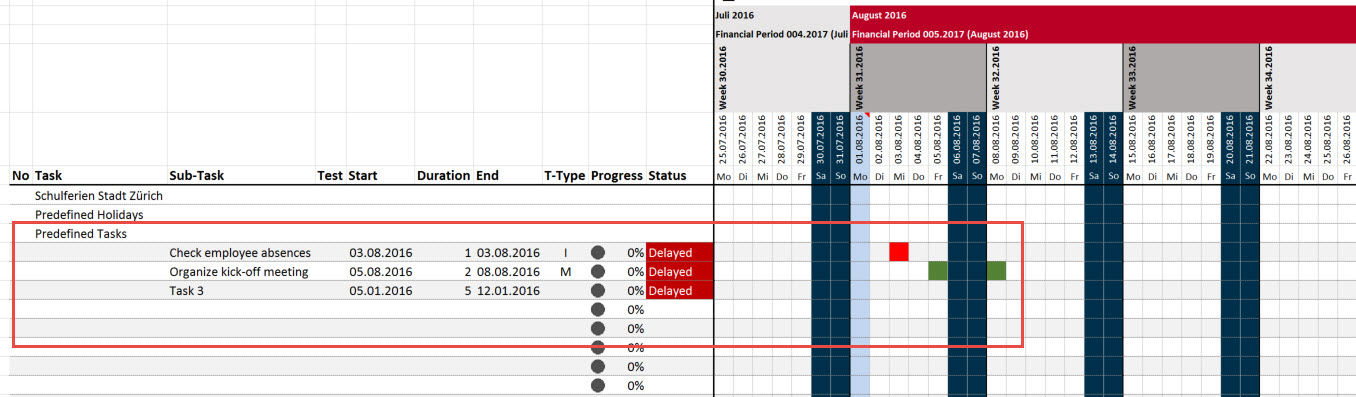
Task: Click the Organize kick-off meeting sub-task cell
Action: 239,271
